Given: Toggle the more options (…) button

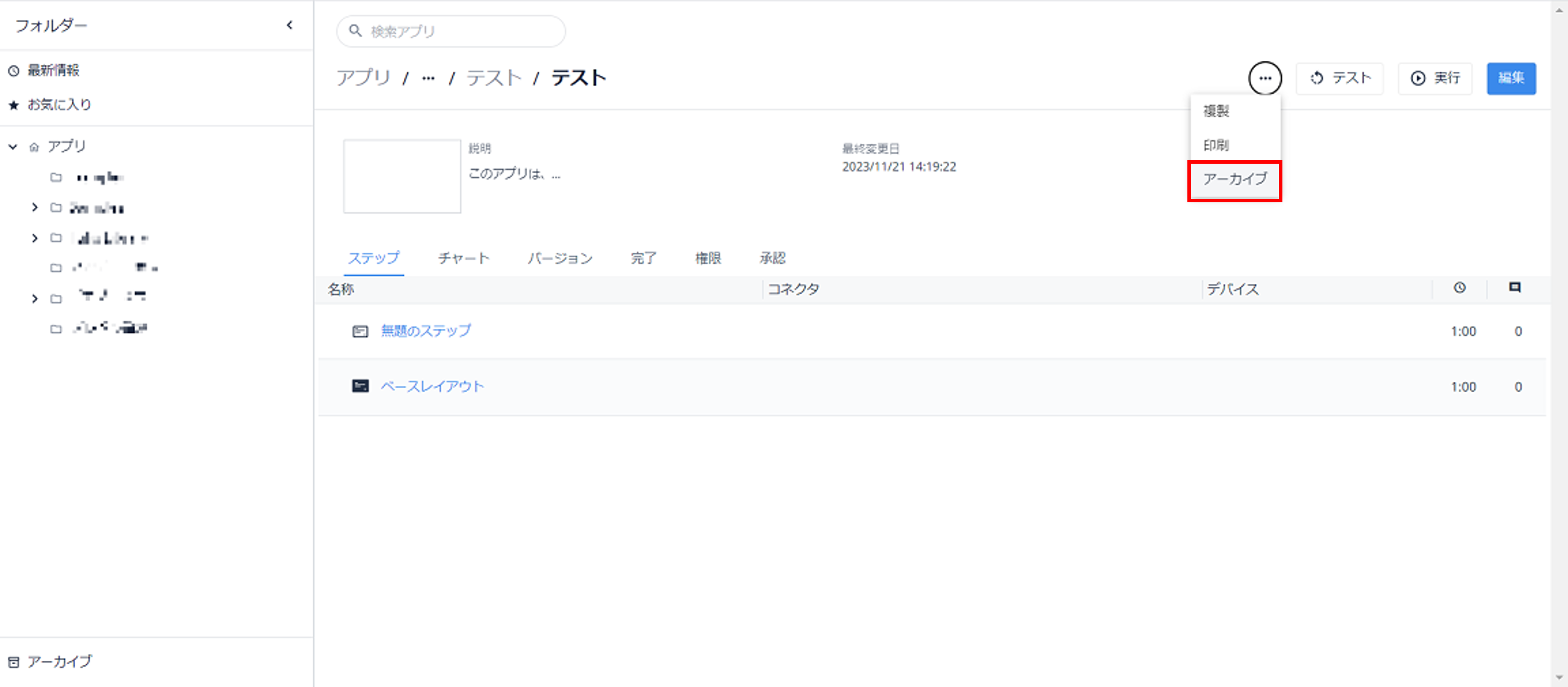Looking at the screenshot, I should tap(1265, 79).
